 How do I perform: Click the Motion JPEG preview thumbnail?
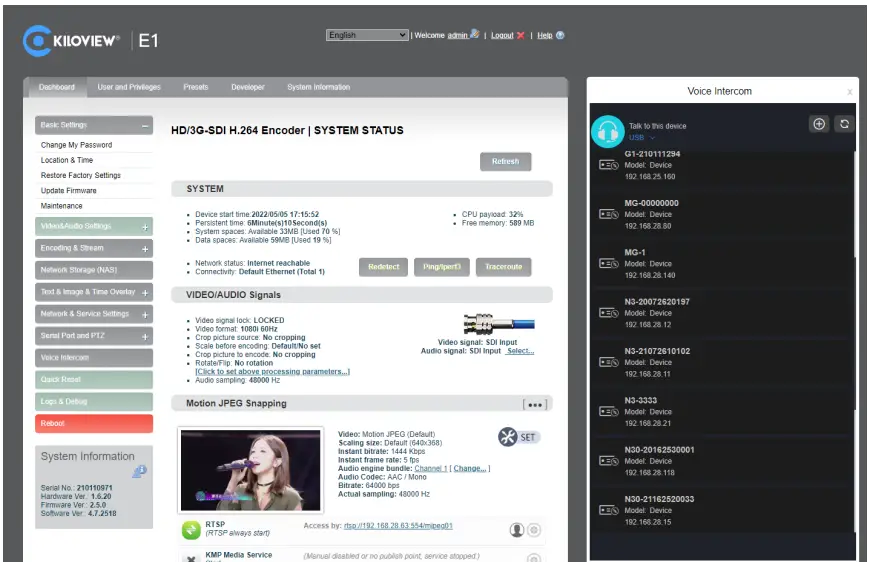(251, 470)
